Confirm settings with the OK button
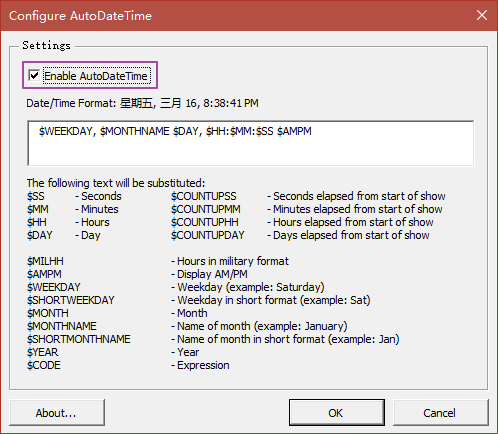The image size is (498, 434). pyautogui.click(x=337, y=413)
